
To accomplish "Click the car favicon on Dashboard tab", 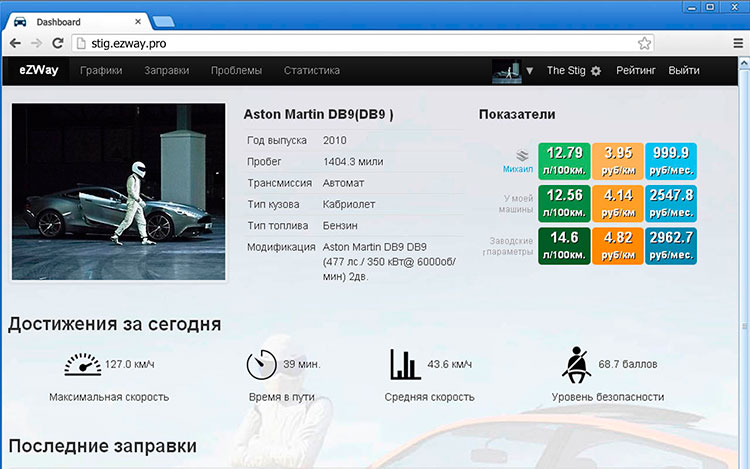I will pyautogui.click(x=20, y=22).
